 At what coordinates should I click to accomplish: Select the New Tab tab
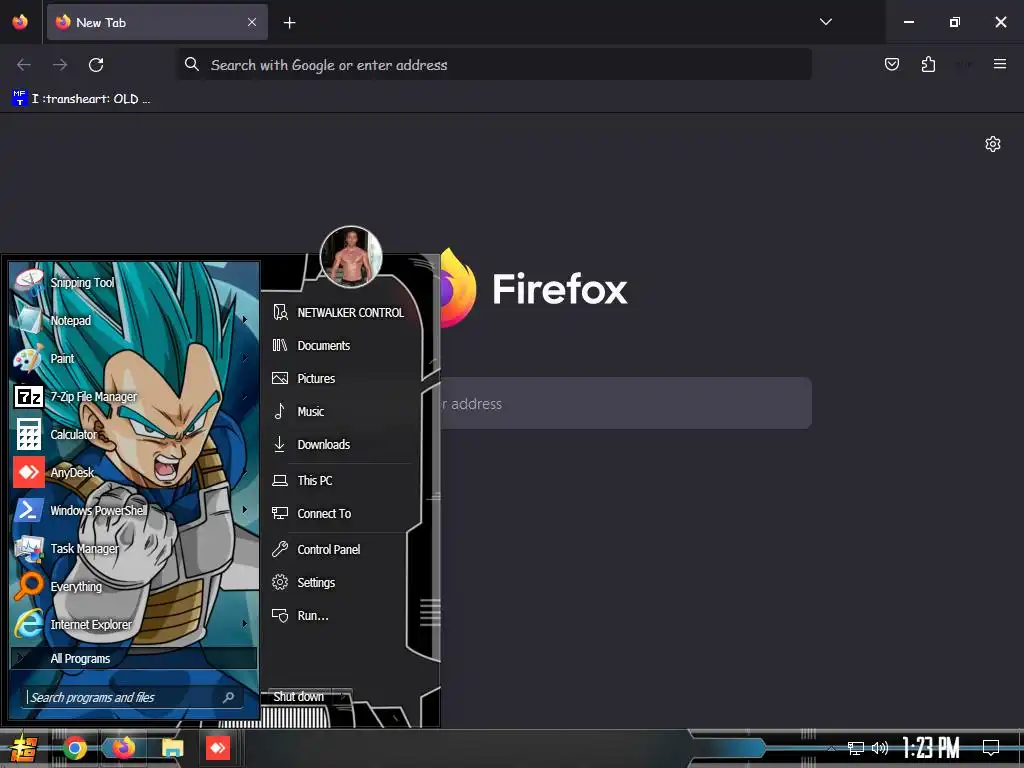point(157,22)
